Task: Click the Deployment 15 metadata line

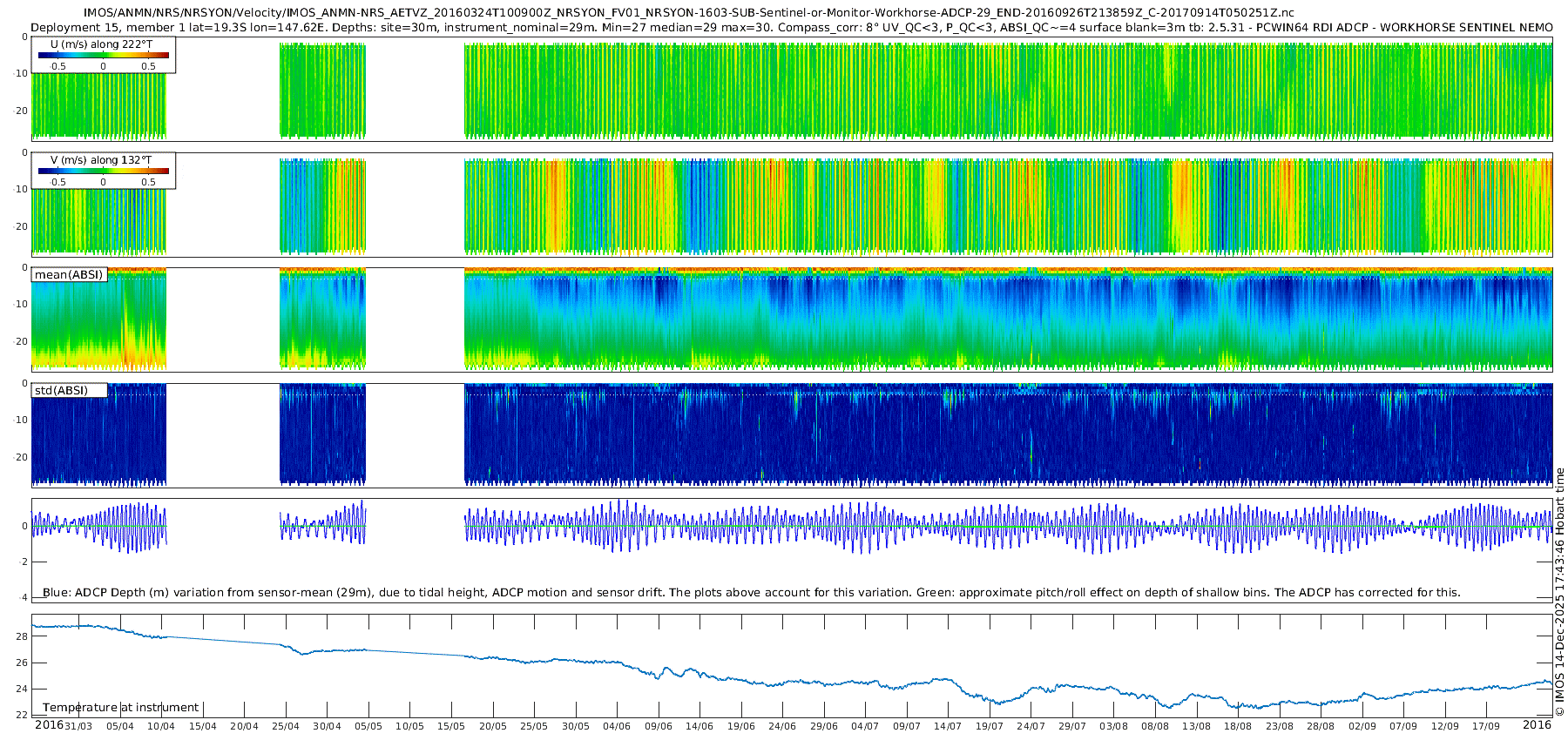Action: tap(791, 28)
